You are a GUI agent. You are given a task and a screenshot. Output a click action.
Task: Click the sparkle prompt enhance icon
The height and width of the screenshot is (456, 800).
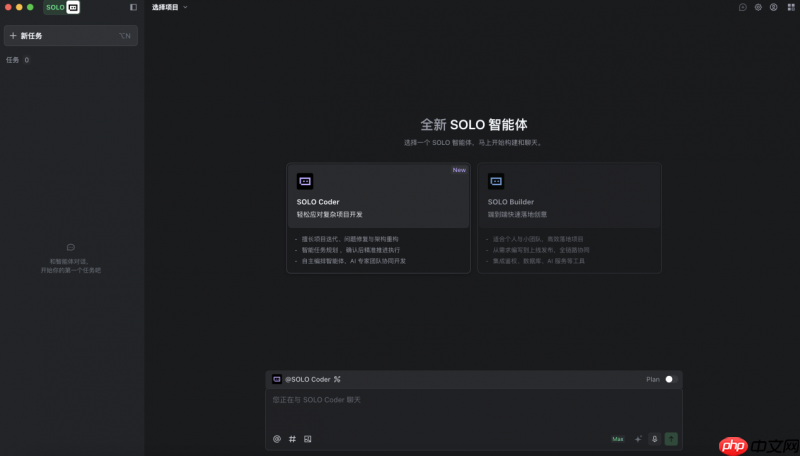pos(638,439)
